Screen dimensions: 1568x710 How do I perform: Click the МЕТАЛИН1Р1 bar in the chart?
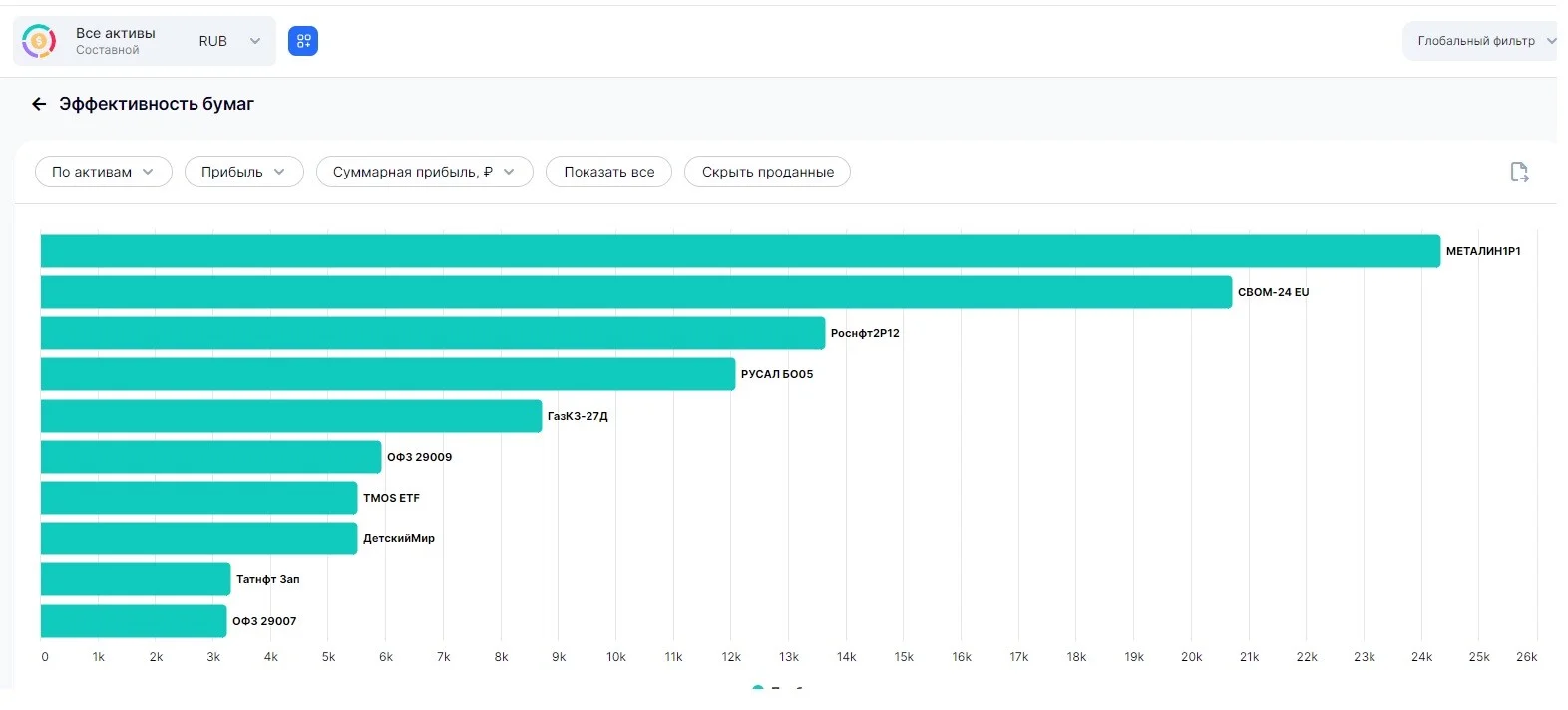coord(740,251)
